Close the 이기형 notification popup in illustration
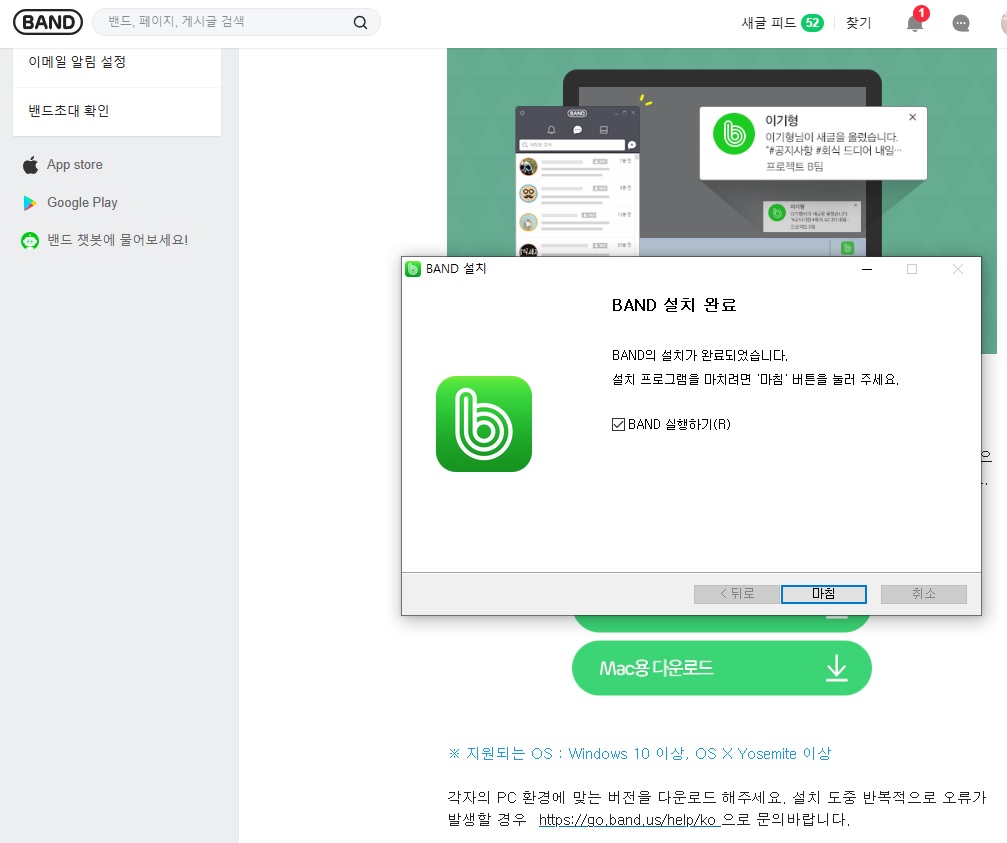 pos(913,117)
